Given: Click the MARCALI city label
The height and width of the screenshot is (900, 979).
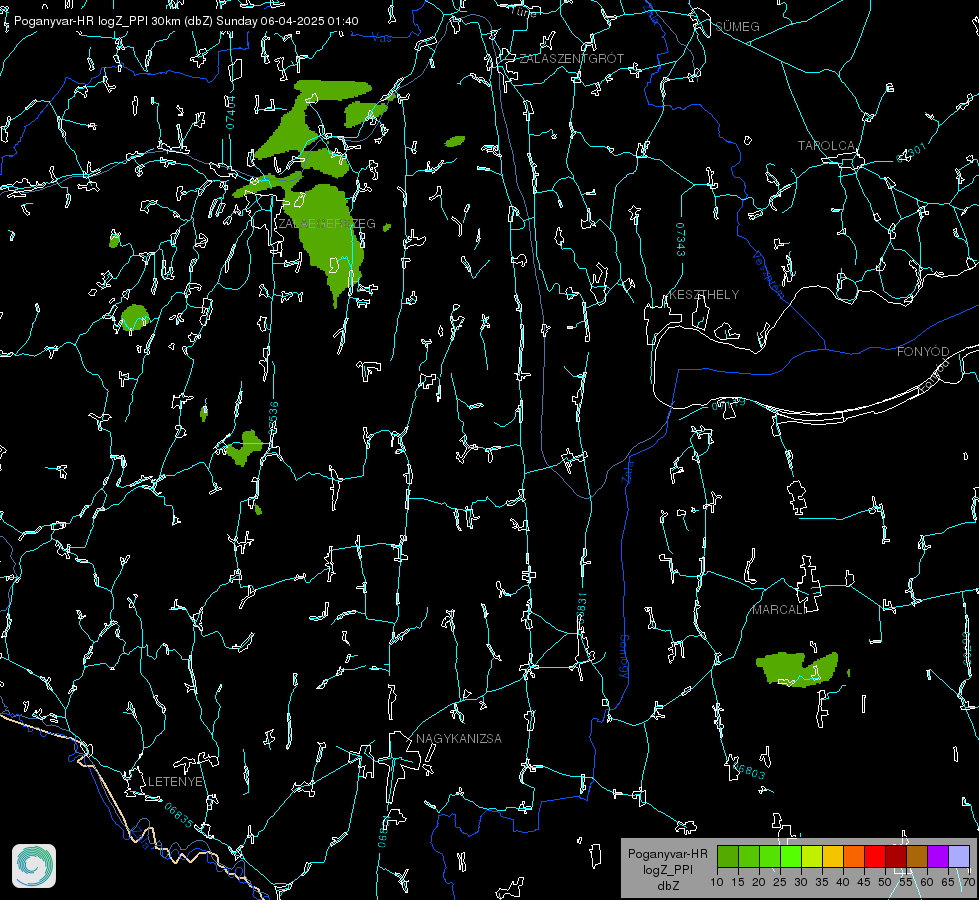Looking at the screenshot, I should pyautogui.click(x=779, y=610).
